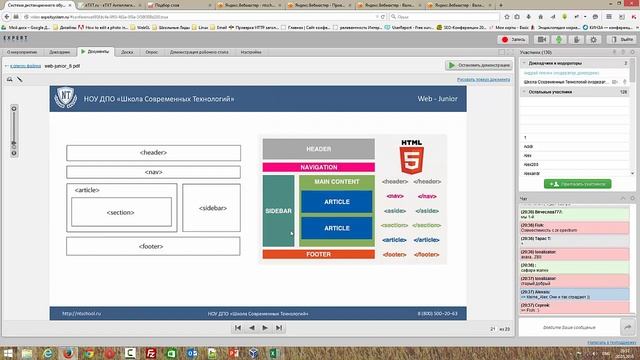
Task: Select the pencil drawing tool
Action: pyautogui.click(x=19, y=79)
